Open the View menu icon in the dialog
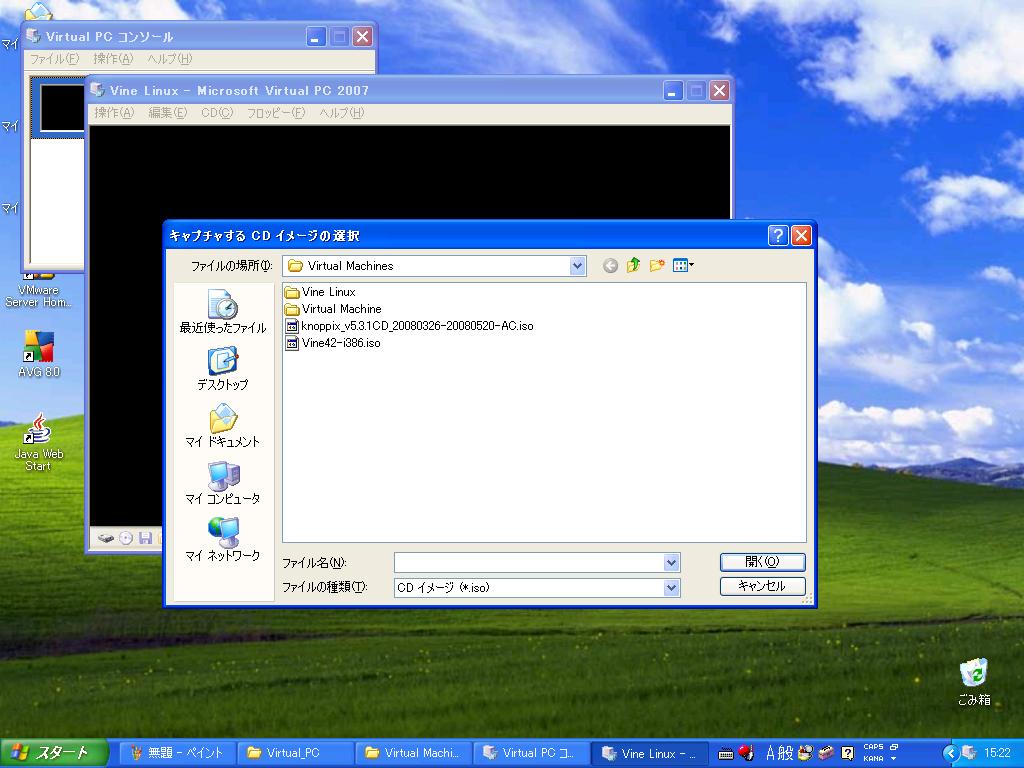Viewport: 1024px width, 768px height. pos(683,265)
